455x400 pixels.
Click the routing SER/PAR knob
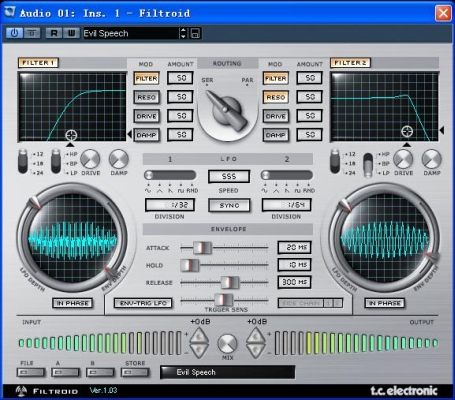point(227,111)
